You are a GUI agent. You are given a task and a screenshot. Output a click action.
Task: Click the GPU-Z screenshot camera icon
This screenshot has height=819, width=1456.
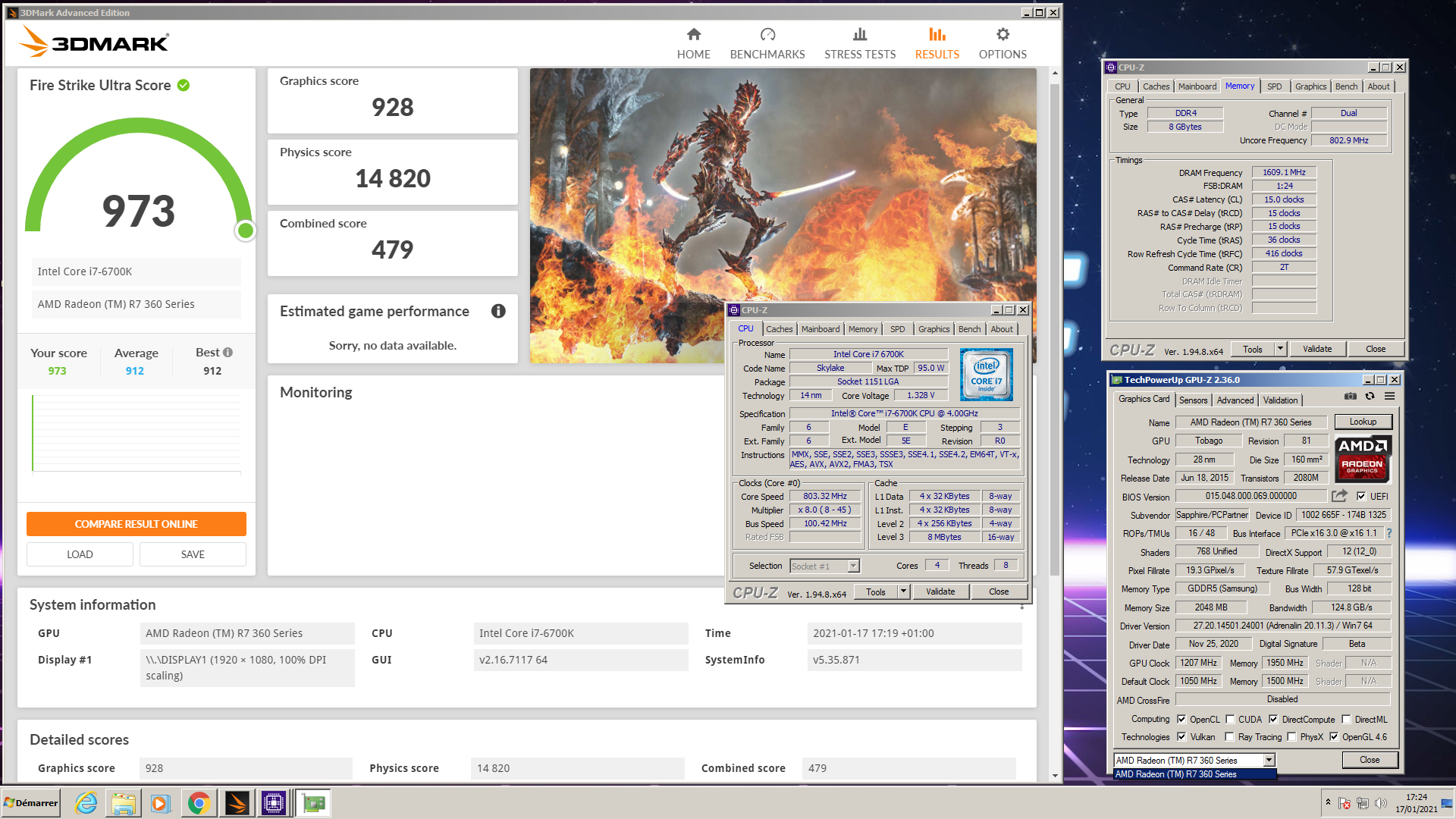point(1351,396)
